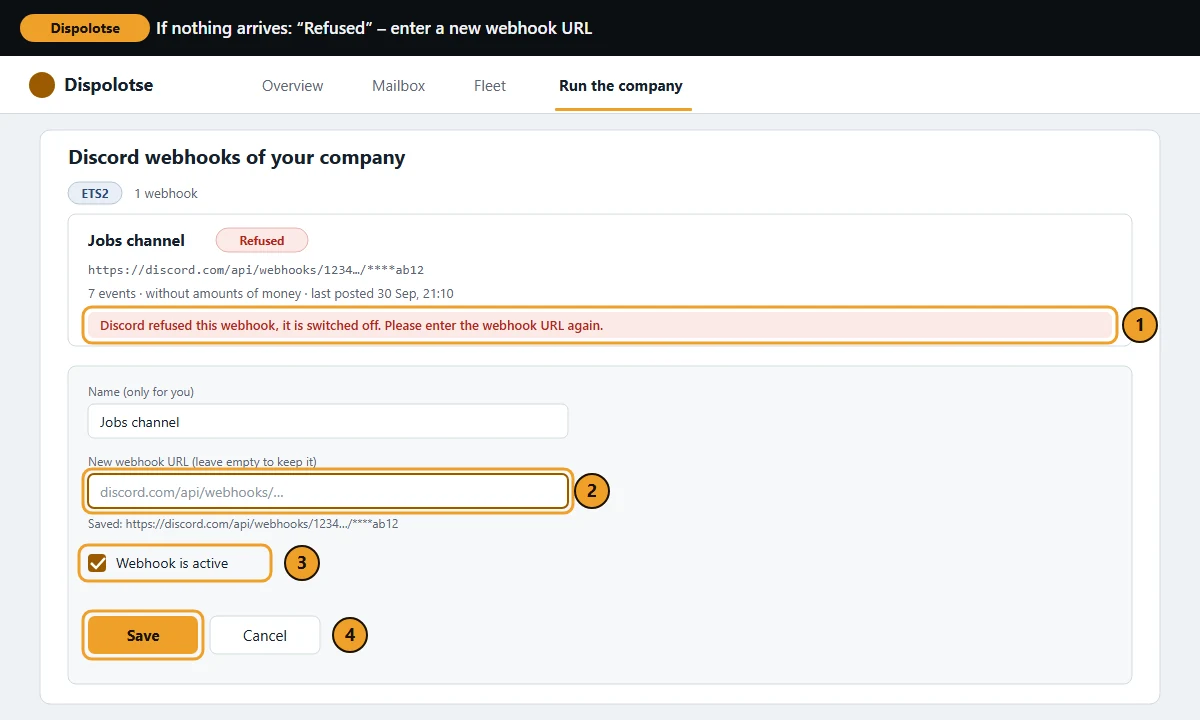1200x720 pixels.
Task: Click the Dispolotse brown circle logo
Action: (42, 85)
